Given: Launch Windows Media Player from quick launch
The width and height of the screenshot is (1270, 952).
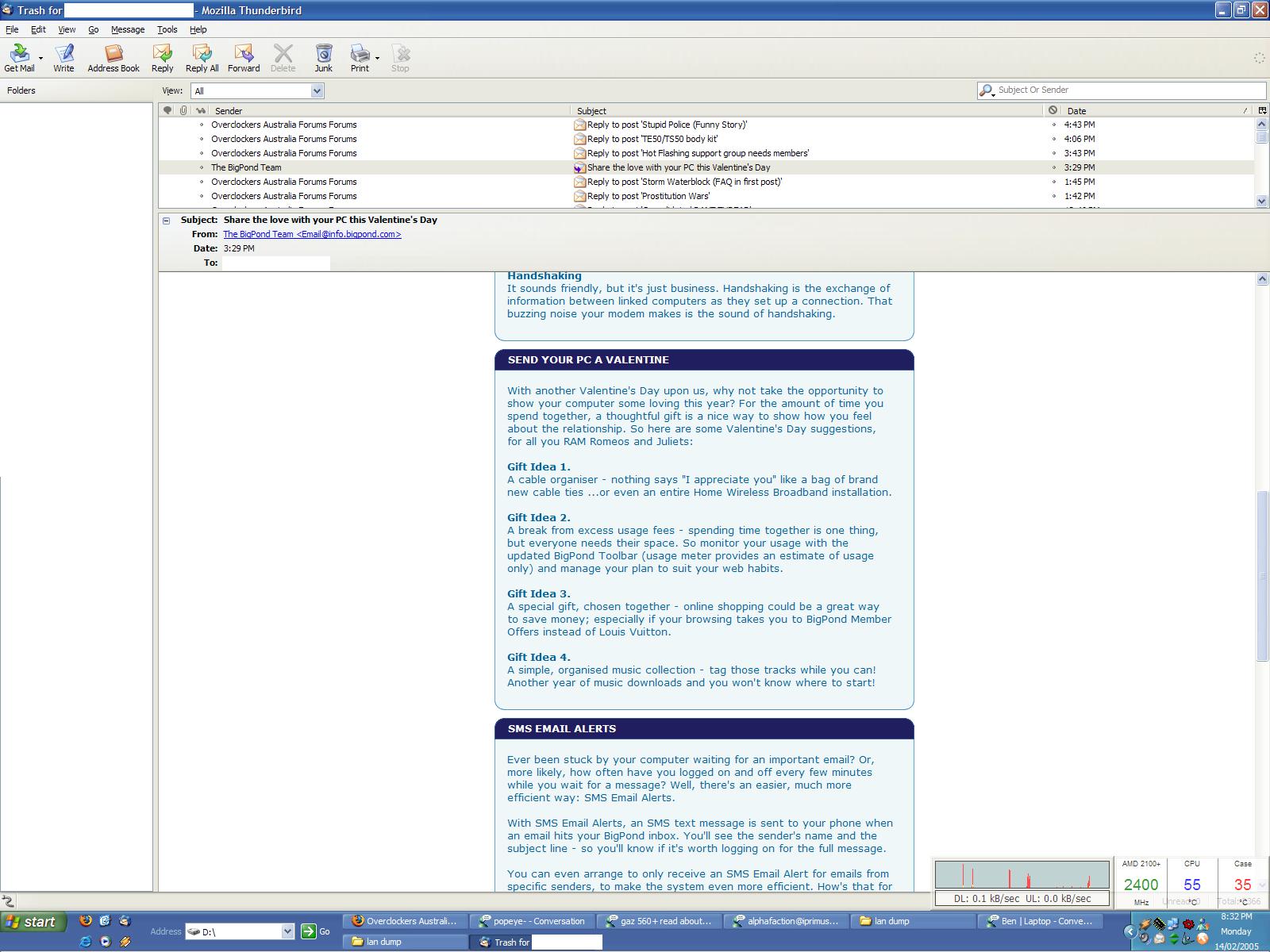Looking at the screenshot, I should coord(105,942).
